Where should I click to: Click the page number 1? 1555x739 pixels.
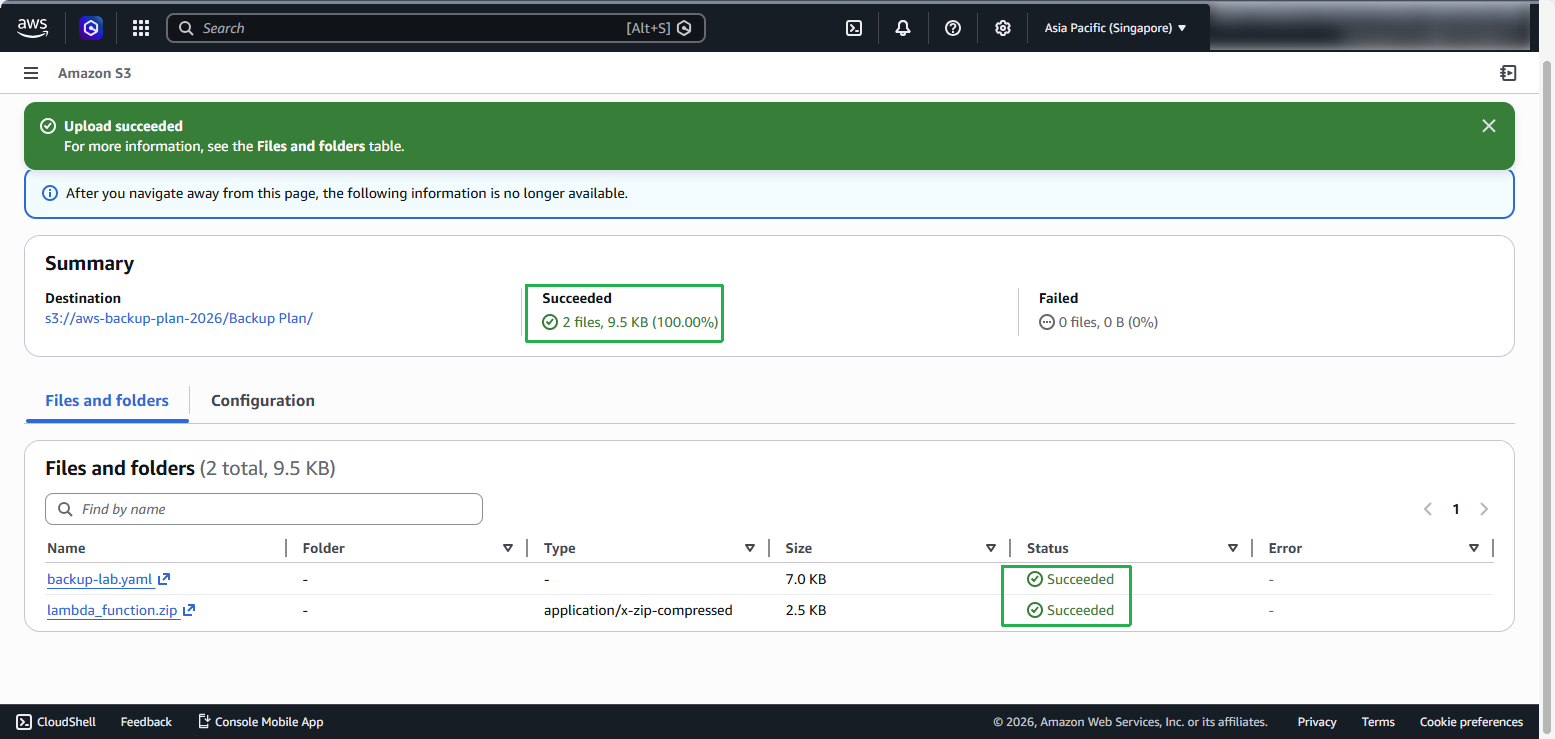(1456, 509)
